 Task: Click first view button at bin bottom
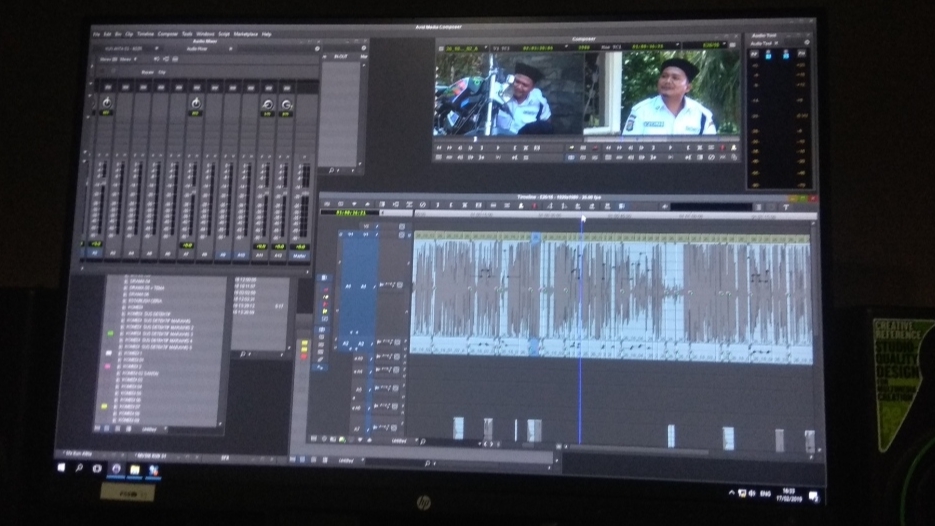pyautogui.click(x=97, y=428)
